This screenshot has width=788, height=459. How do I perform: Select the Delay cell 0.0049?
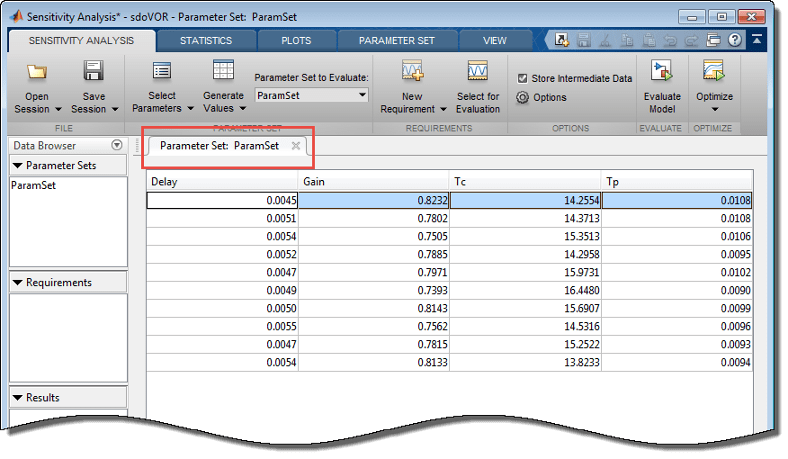(x=222, y=291)
